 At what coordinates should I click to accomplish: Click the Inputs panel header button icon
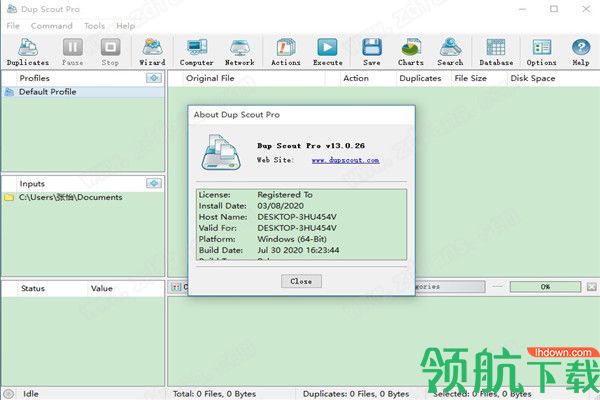coord(154,183)
